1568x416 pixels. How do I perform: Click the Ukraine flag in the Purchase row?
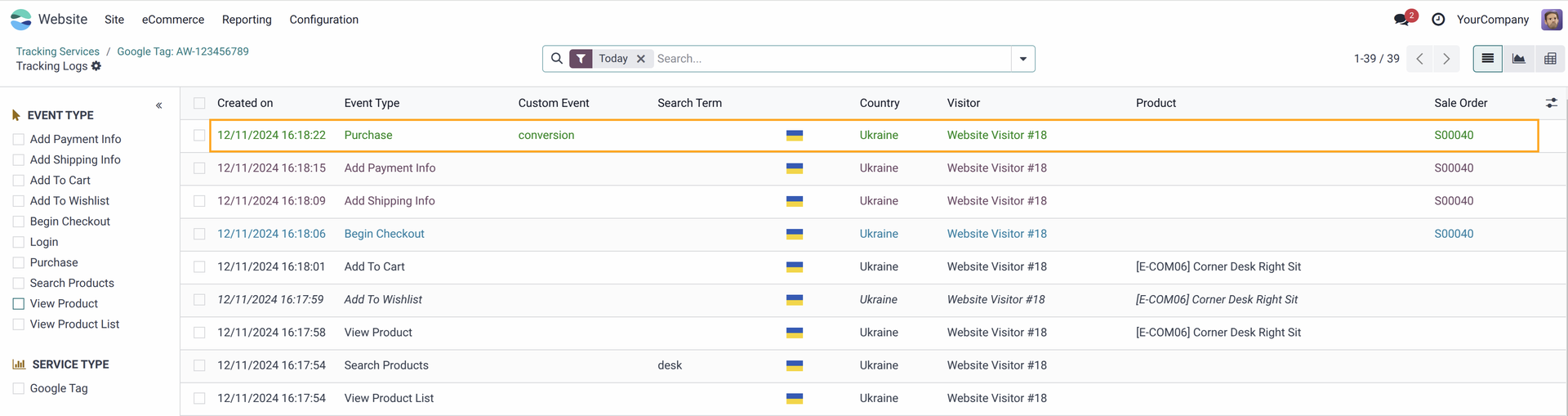795,136
